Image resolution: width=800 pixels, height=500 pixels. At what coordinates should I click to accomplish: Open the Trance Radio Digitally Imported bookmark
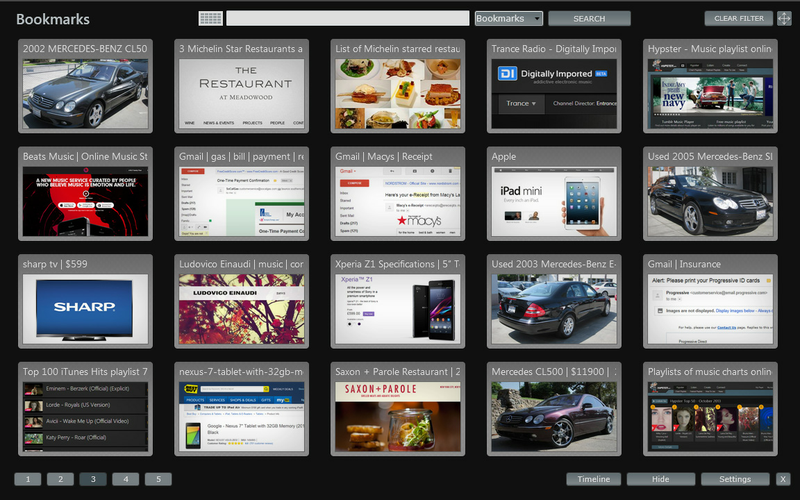[554, 86]
